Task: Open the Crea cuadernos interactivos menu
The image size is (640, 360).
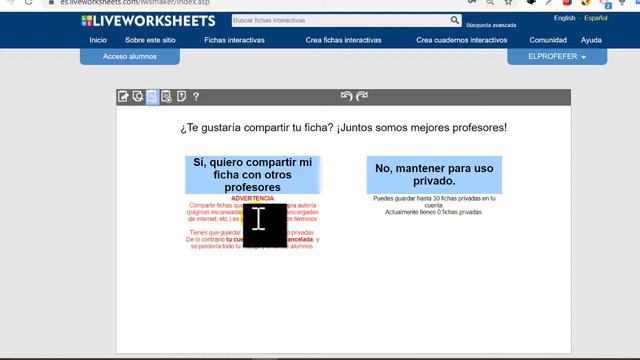Action: (x=462, y=40)
